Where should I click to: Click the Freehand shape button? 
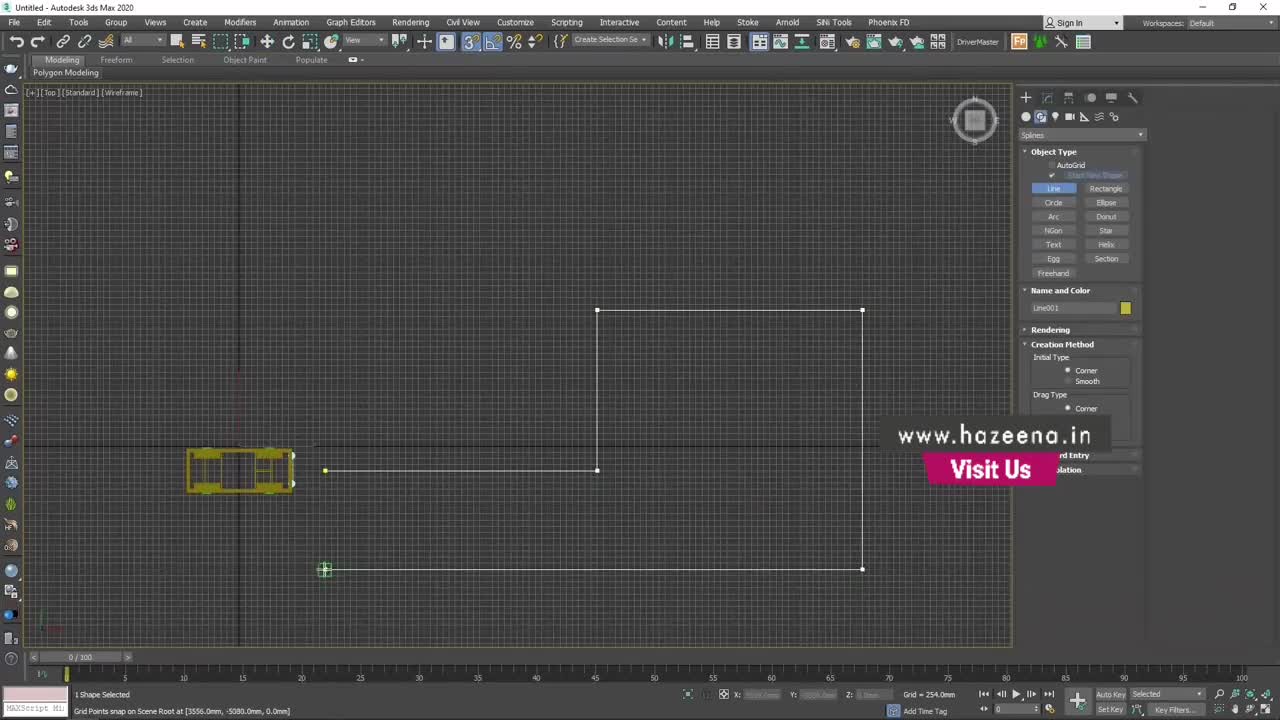click(1053, 273)
